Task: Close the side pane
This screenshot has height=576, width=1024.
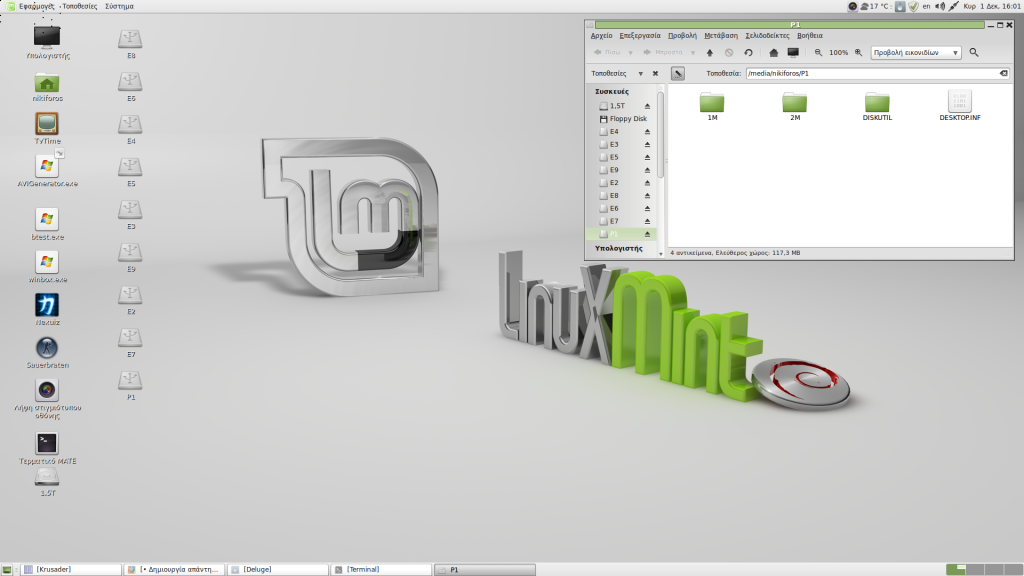Action: (x=655, y=73)
